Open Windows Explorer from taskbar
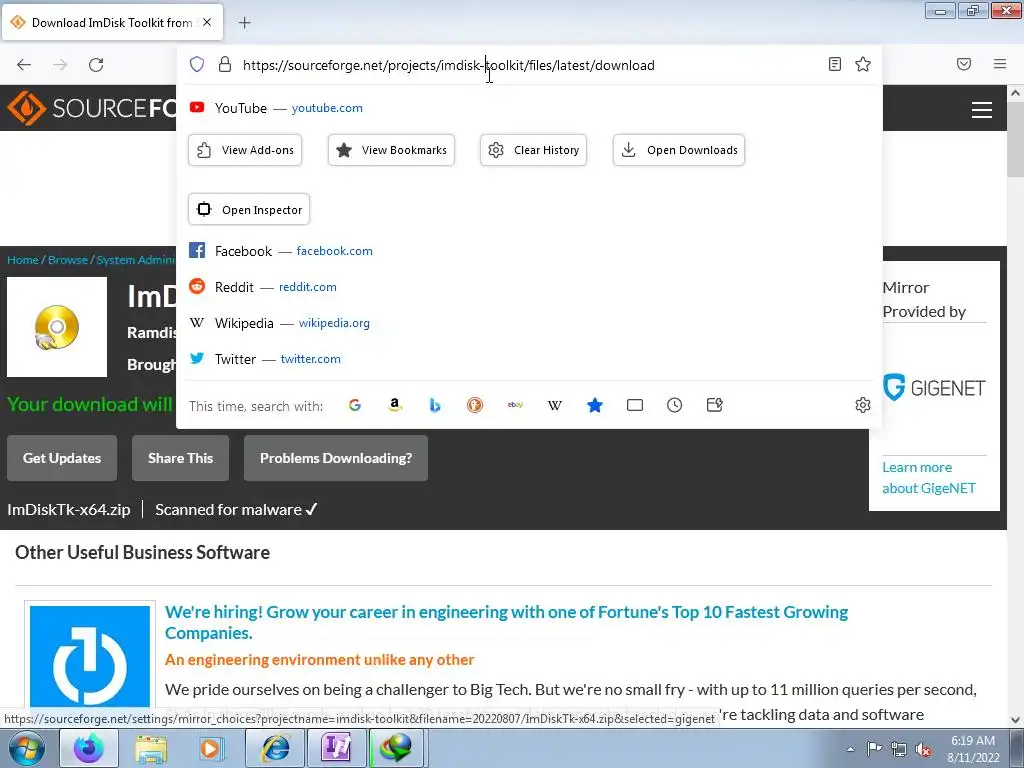The height and width of the screenshot is (768, 1024). tap(151, 748)
